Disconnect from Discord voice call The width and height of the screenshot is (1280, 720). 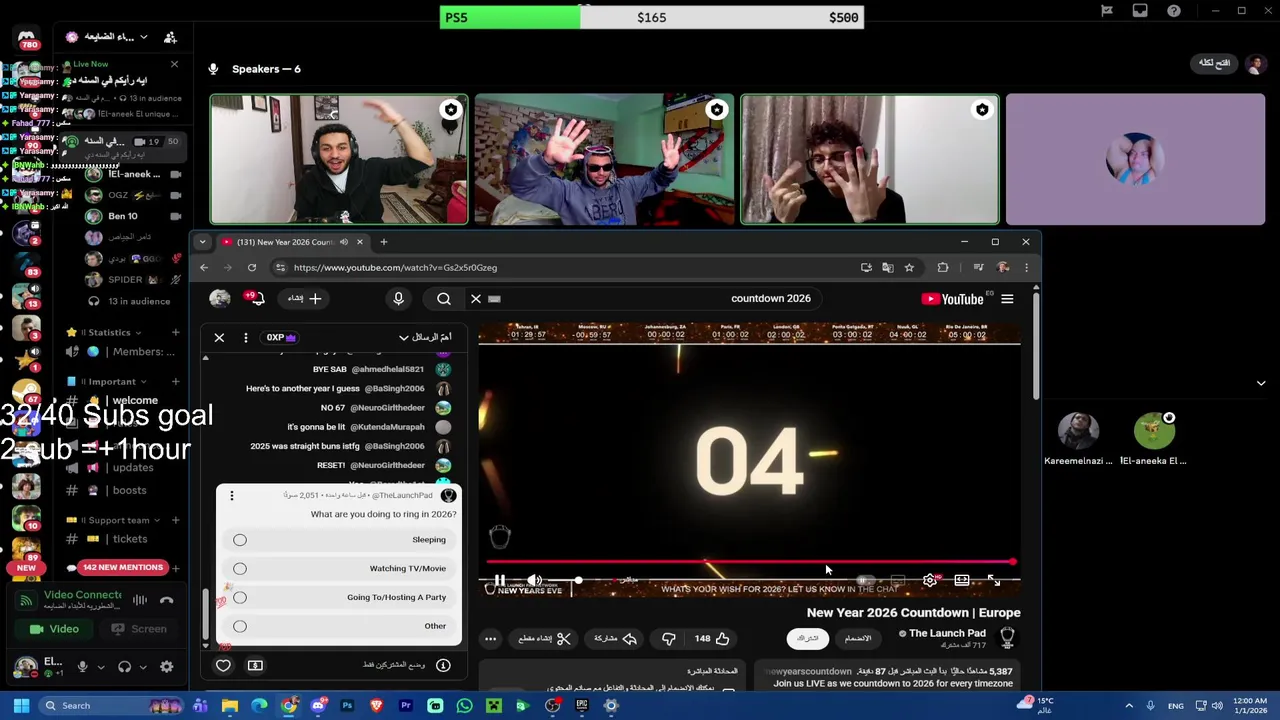(x=167, y=600)
